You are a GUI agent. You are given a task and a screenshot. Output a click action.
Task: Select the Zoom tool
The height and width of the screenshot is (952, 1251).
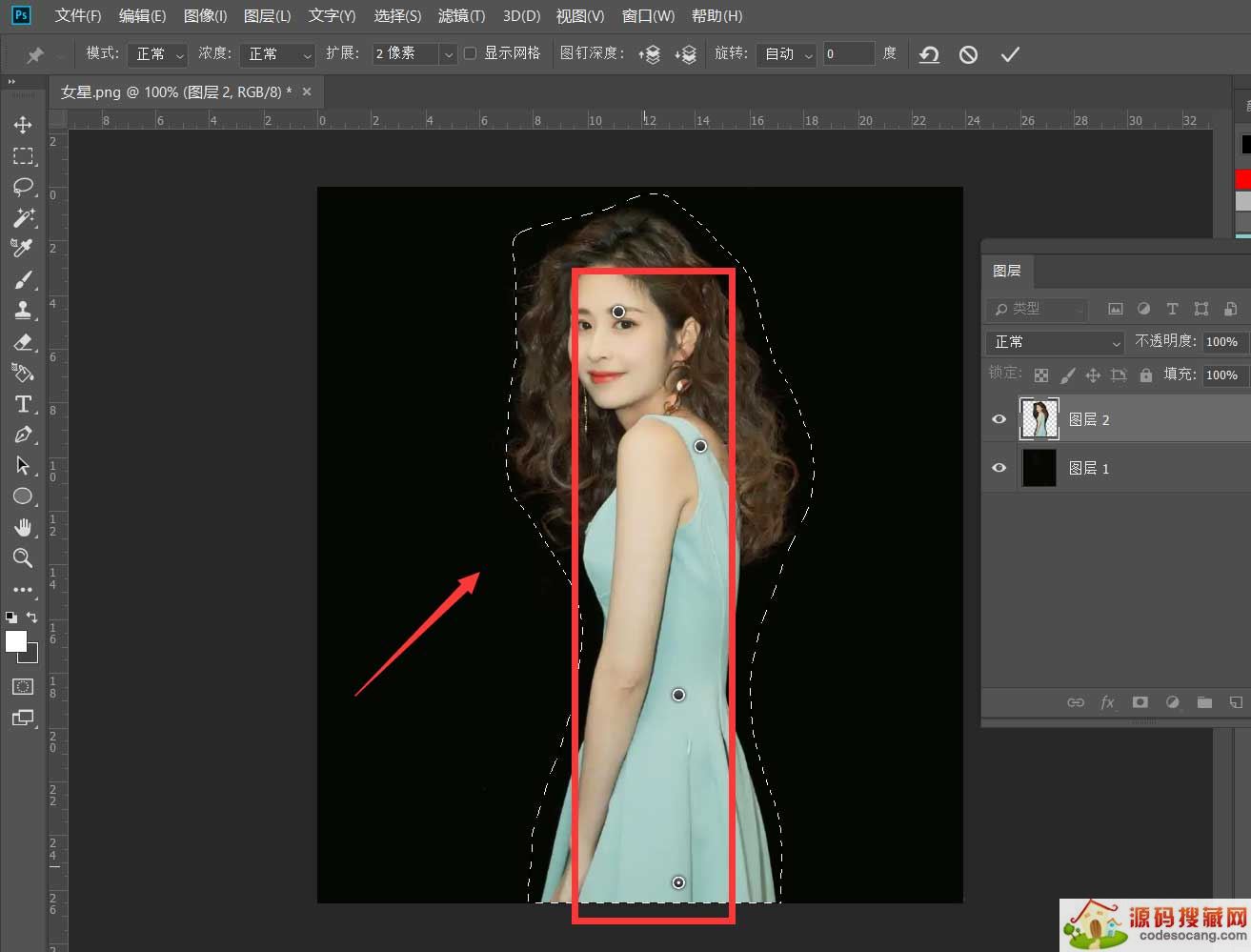(23, 557)
